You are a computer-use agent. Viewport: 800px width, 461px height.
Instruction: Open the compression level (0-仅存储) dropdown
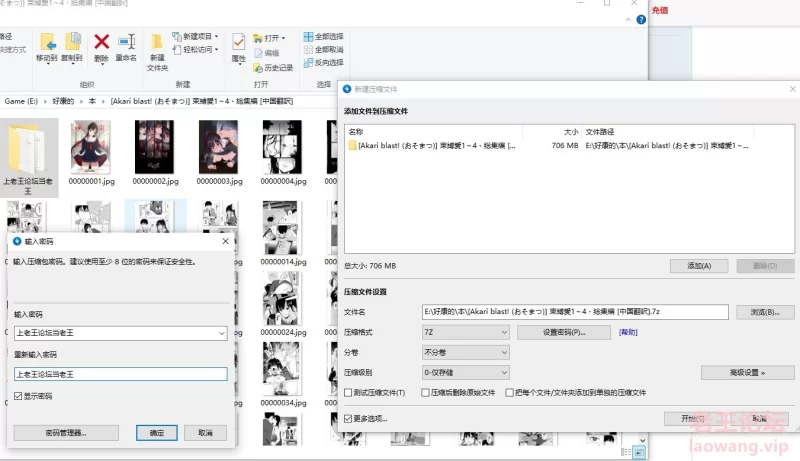pos(465,373)
